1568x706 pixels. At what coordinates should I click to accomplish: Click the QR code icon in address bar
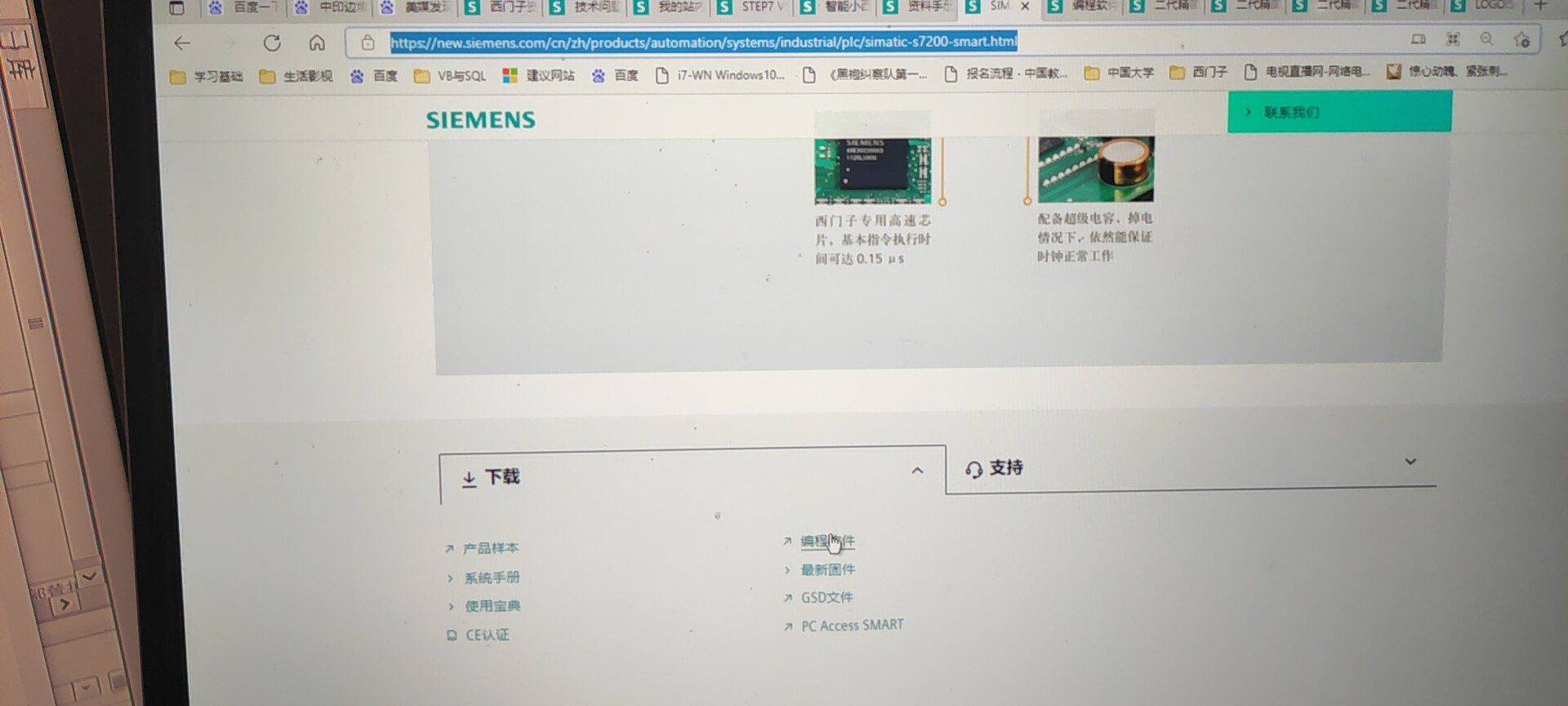point(1453,39)
